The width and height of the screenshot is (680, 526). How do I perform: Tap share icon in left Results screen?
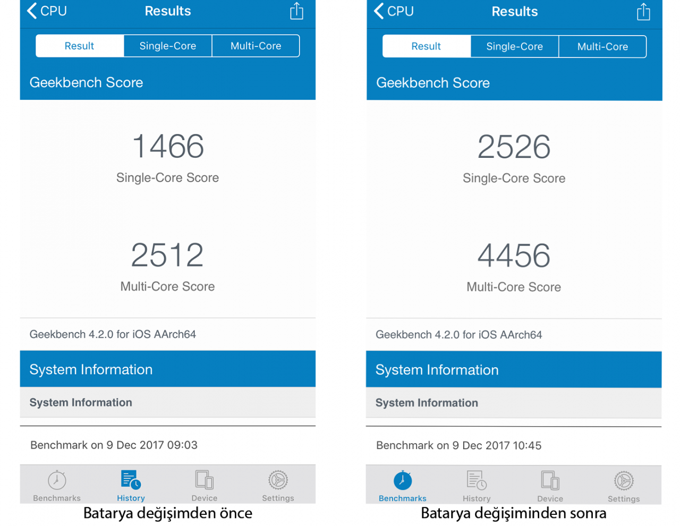(x=296, y=11)
